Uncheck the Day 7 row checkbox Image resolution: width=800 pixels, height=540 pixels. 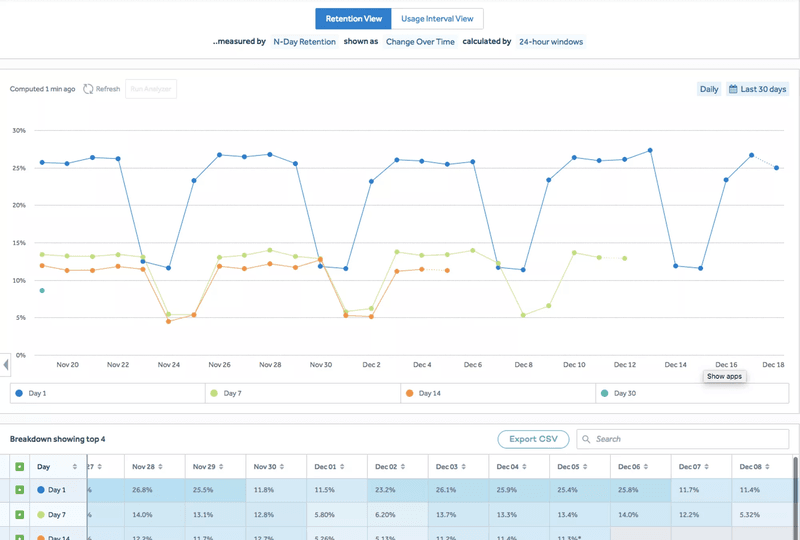click(x=20, y=514)
